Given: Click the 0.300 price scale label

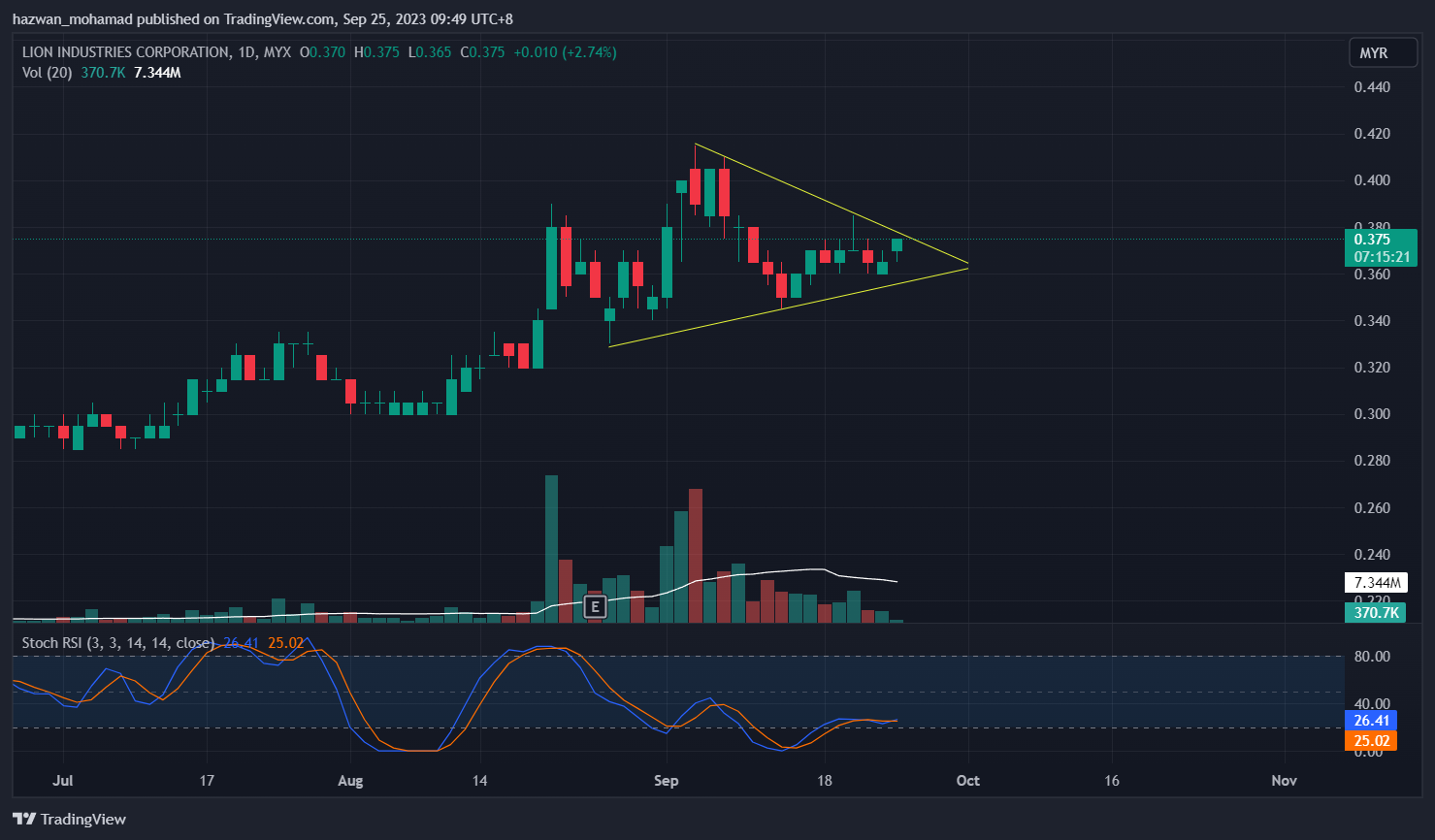Looking at the screenshot, I should pos(1372,414).
